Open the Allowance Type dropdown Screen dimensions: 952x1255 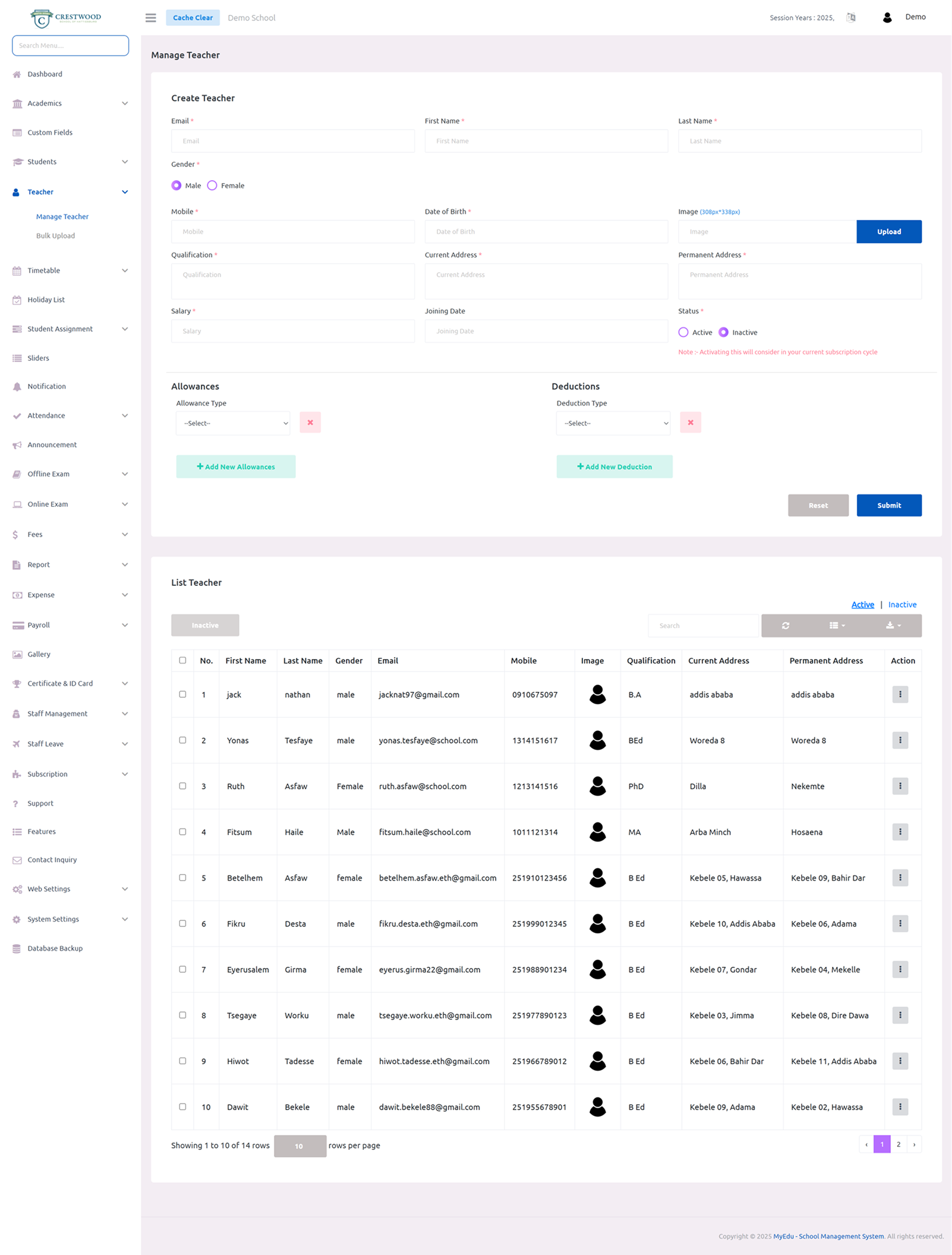point(233,423)
